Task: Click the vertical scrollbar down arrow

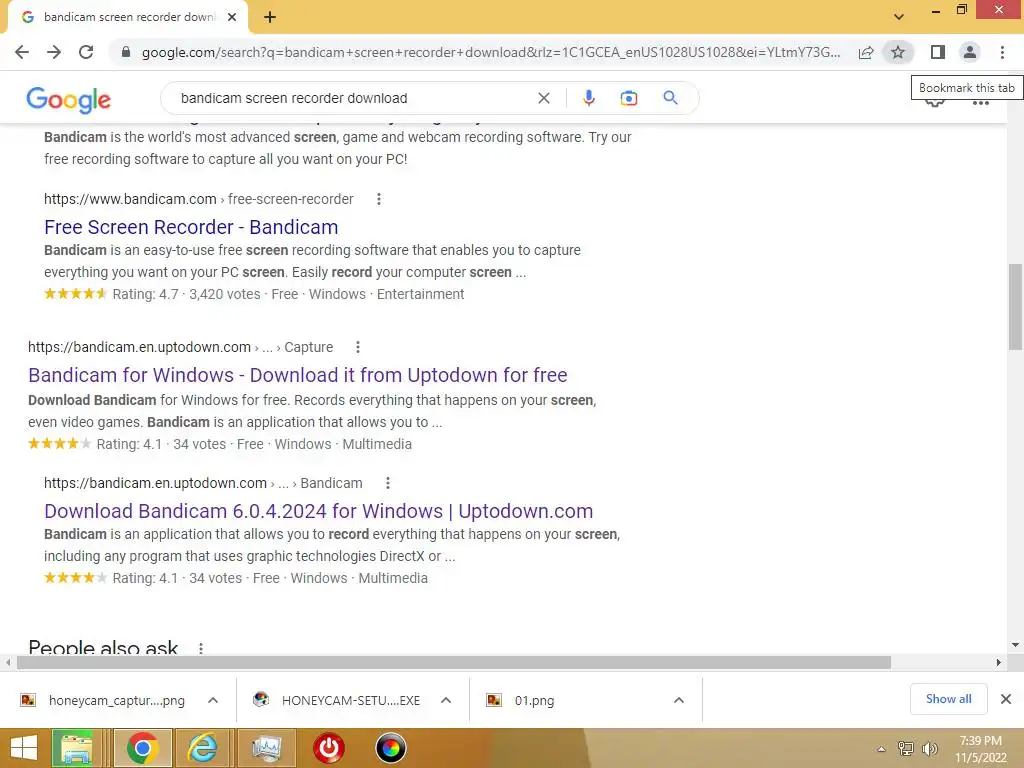Action: [1015, 645]
